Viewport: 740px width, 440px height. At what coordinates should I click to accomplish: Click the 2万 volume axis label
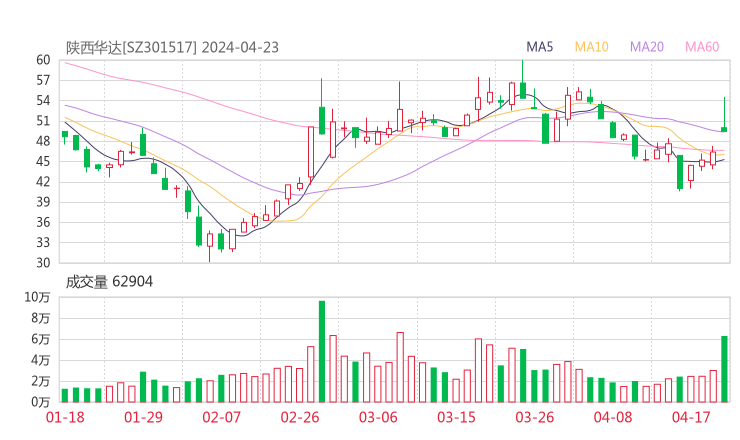coord(41,381)
